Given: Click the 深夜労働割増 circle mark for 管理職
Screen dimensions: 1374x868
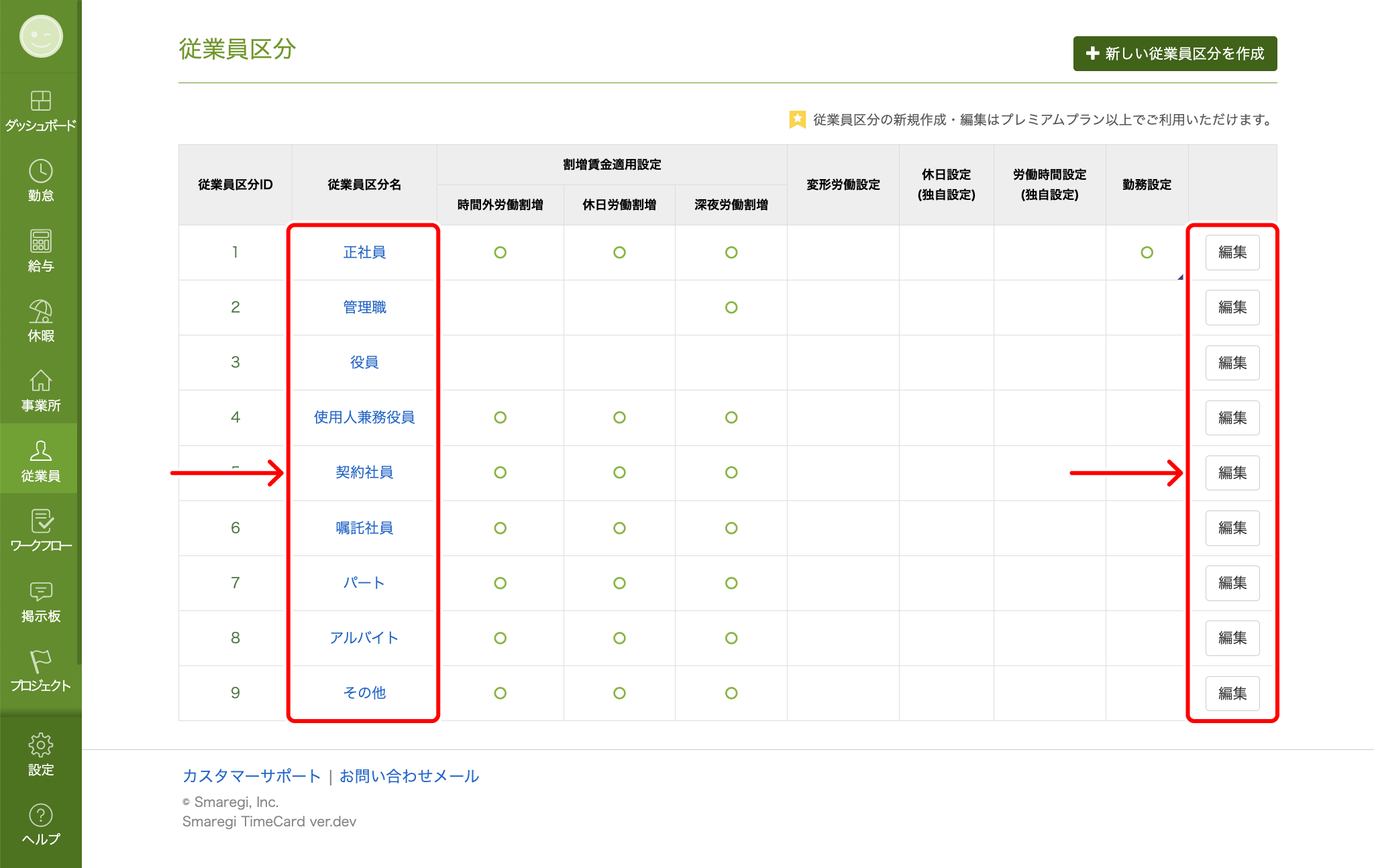Looking at the screenshot, I should coord(731,307).
